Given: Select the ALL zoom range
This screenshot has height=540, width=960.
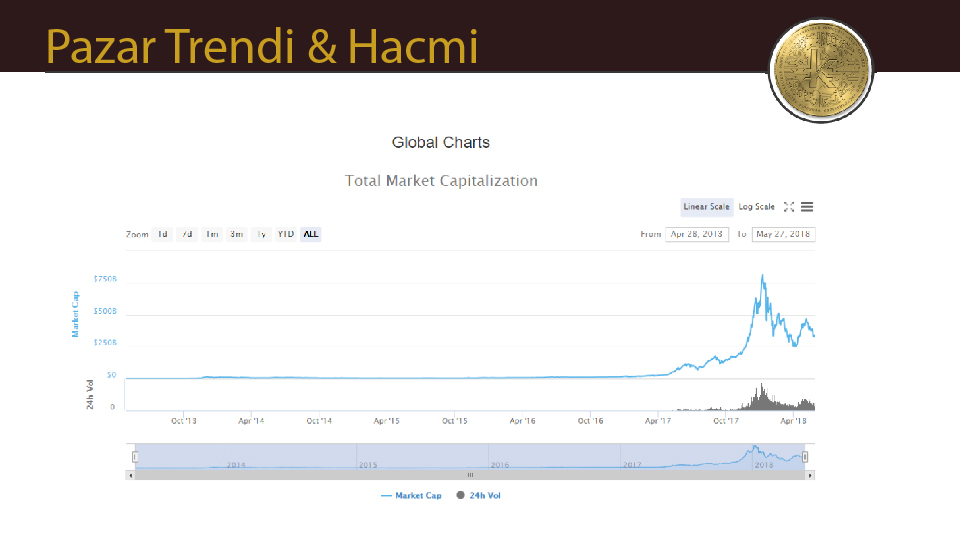Looking at the screenshot, I should [311, 234].
